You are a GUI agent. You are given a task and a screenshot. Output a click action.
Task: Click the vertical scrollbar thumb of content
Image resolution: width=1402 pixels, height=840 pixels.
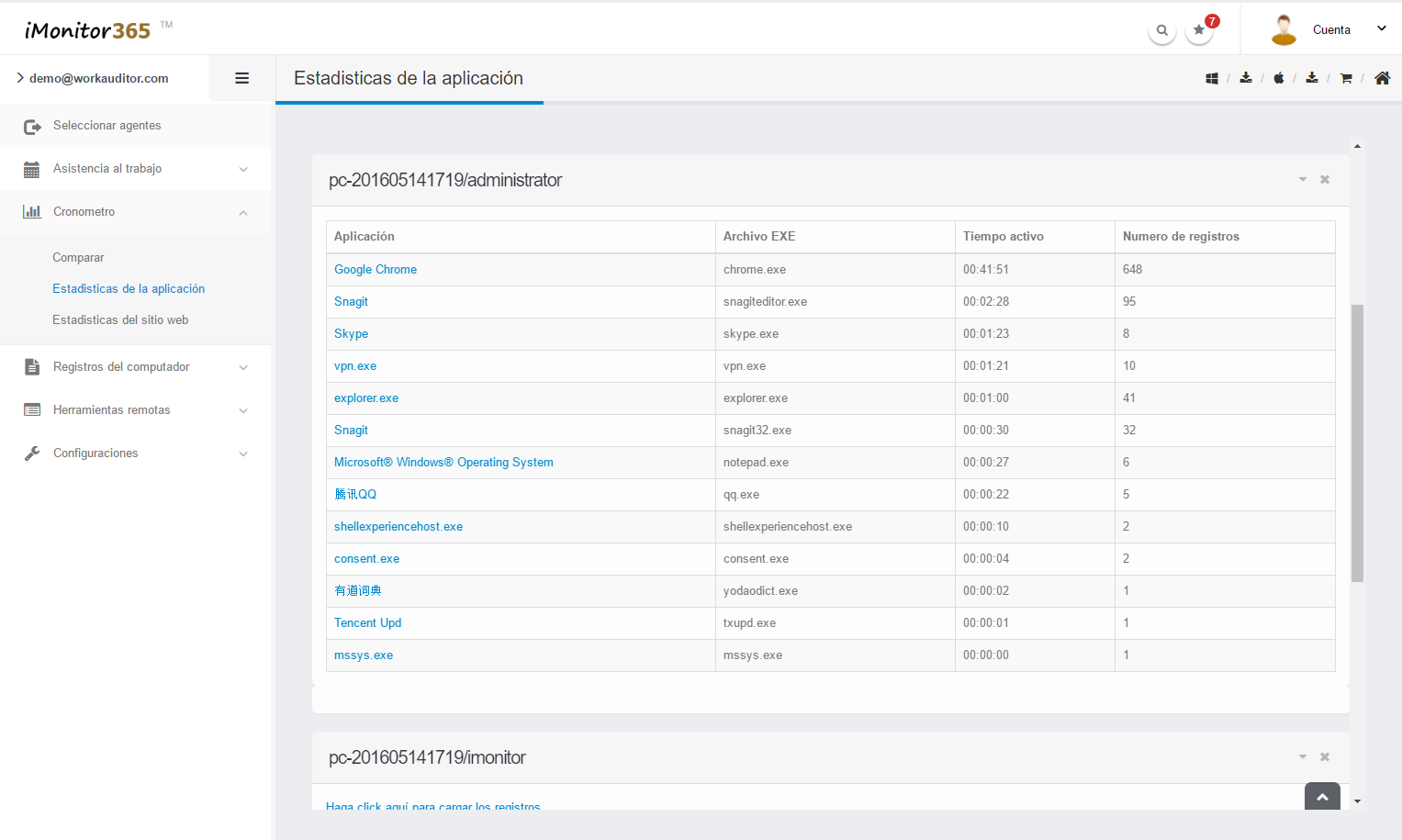tap(1357, 442)
